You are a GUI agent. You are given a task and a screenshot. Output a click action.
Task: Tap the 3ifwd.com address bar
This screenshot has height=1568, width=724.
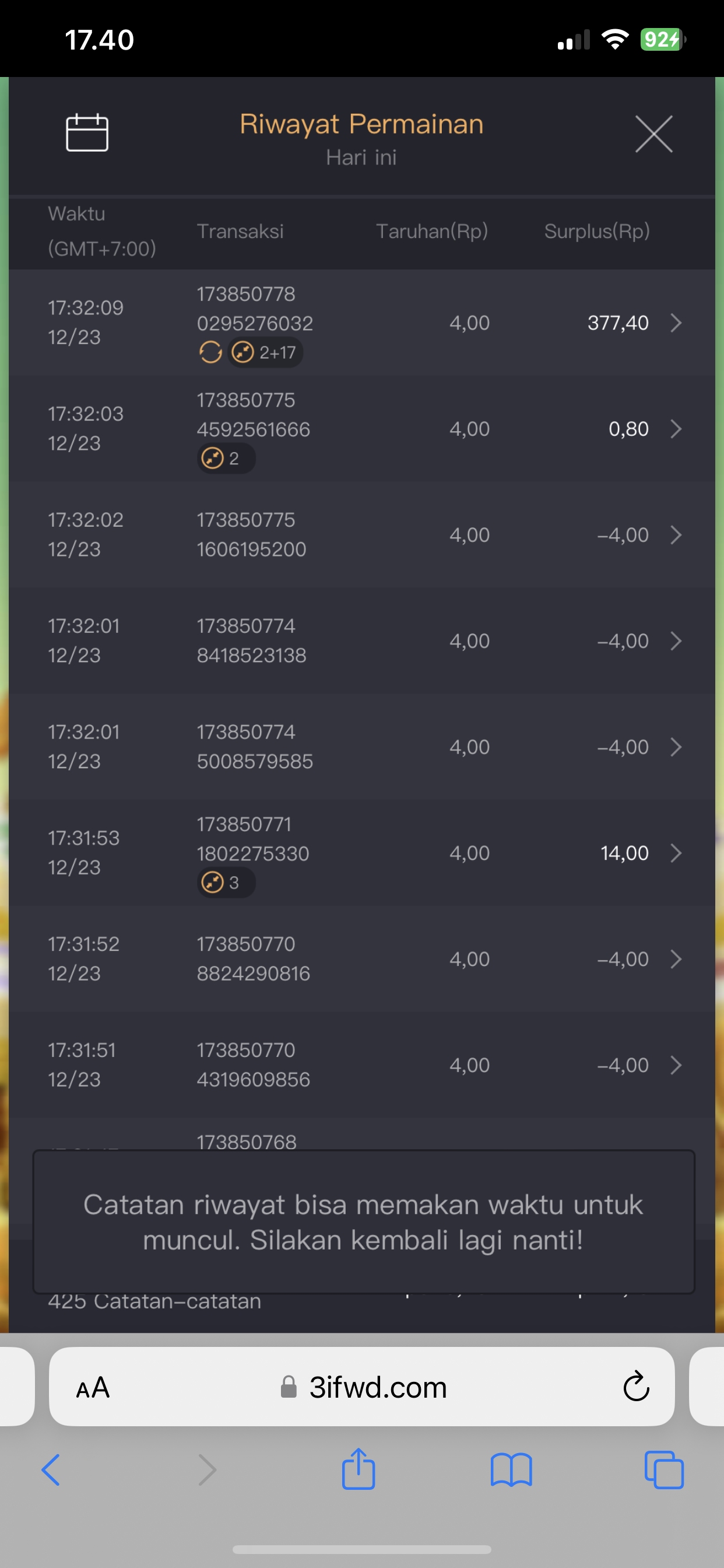(x=377, y=1388)
